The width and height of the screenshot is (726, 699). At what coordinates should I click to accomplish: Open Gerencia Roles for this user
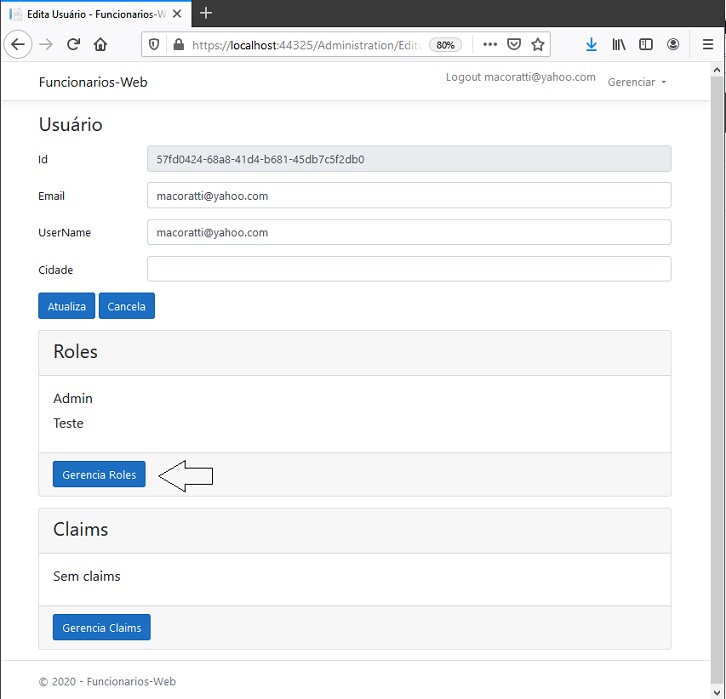pyautogui.click(x=99, y=474)
